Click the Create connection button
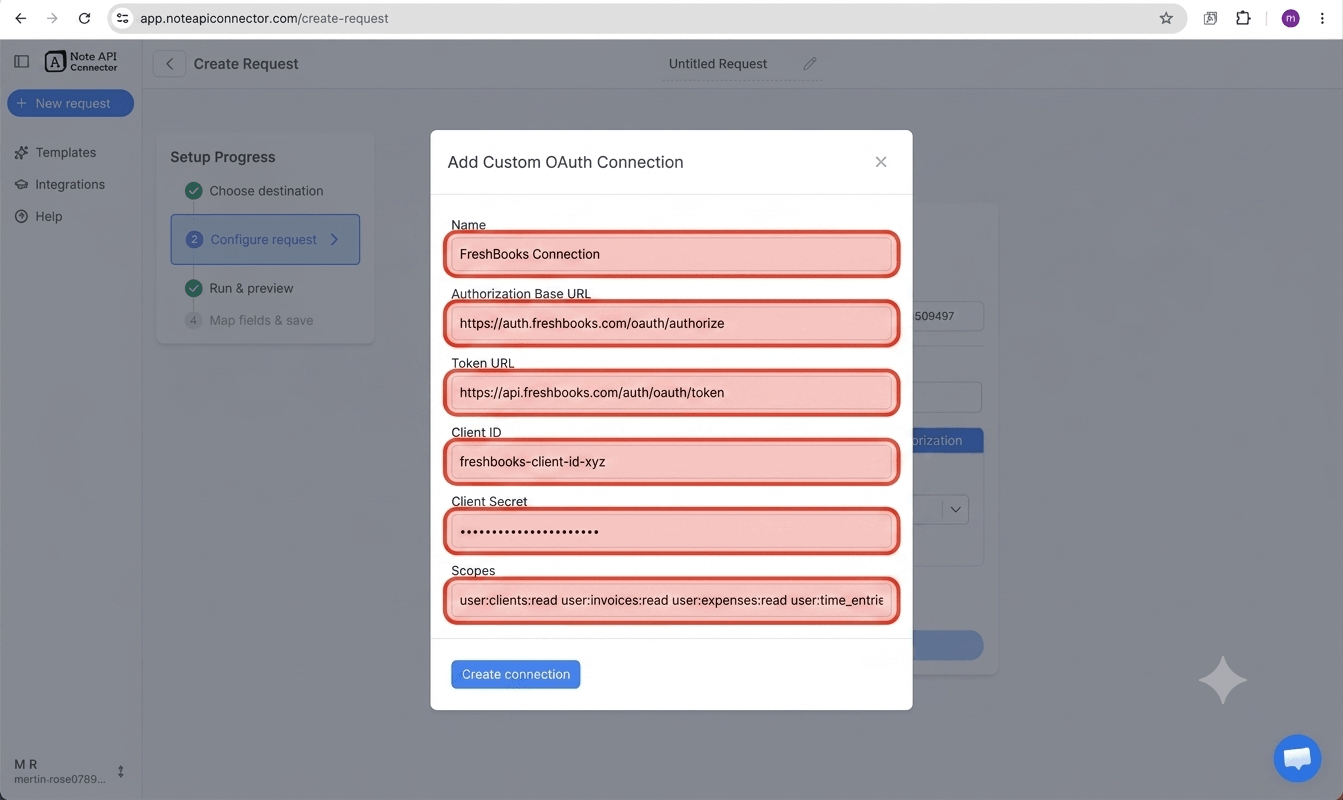 point(515,674)
